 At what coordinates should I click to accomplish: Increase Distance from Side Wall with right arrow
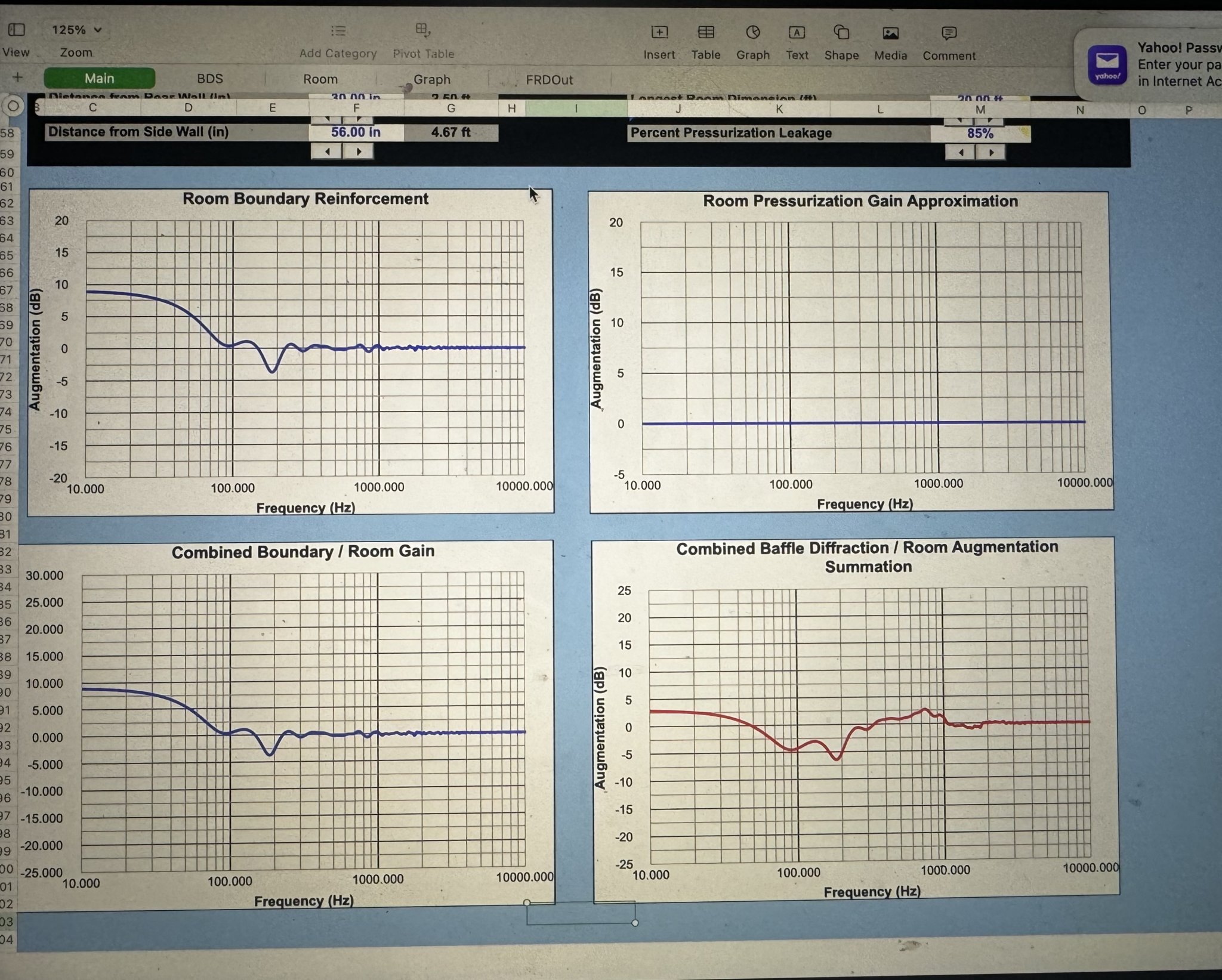(x=359, y=152)
